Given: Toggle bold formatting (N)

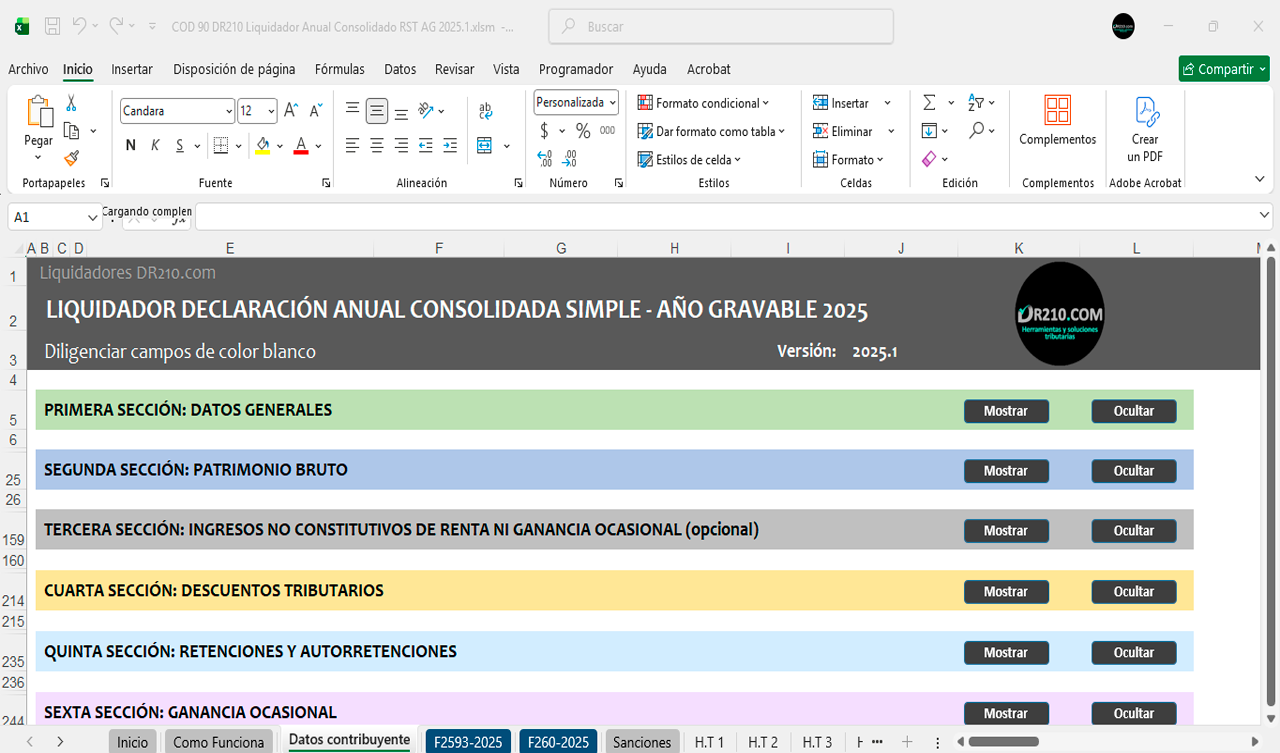Looking at the screenshot, I should tap(131, 146).
